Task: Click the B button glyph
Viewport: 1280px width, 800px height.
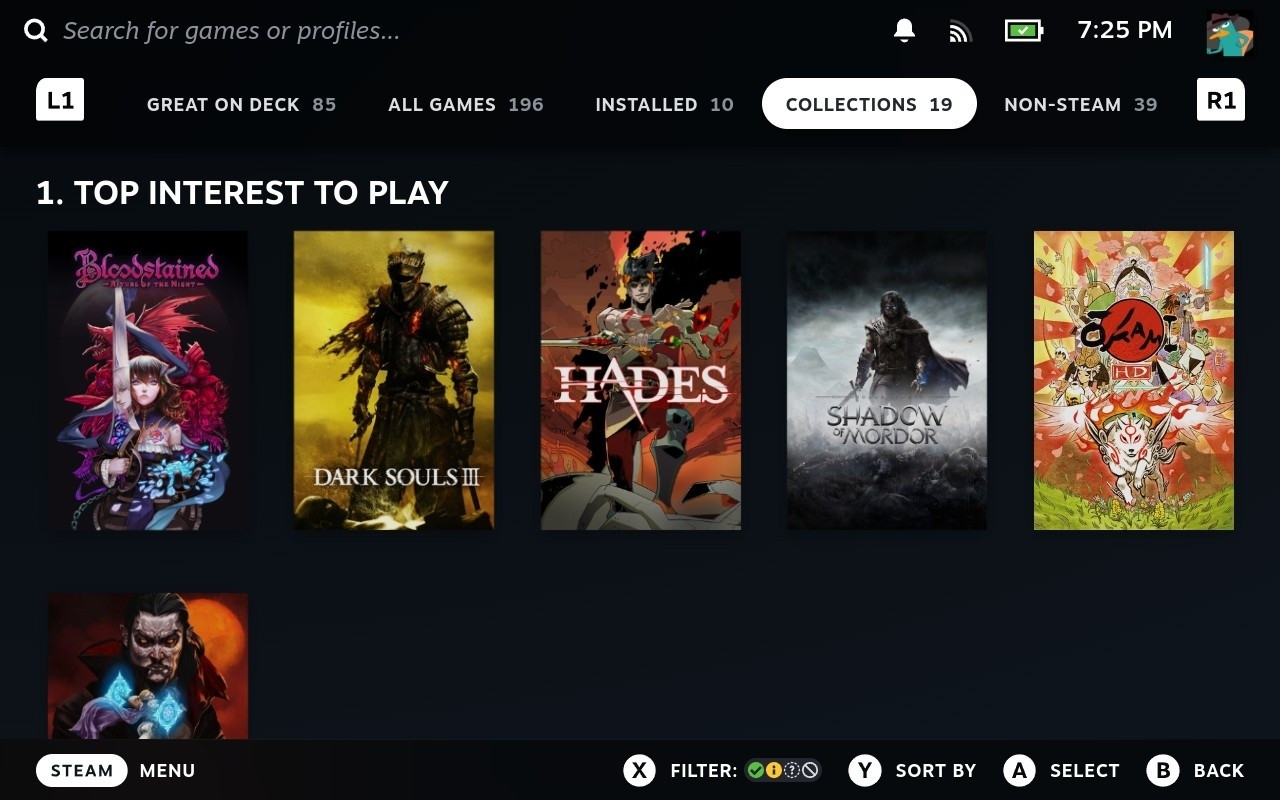Action: point(1163,771)
